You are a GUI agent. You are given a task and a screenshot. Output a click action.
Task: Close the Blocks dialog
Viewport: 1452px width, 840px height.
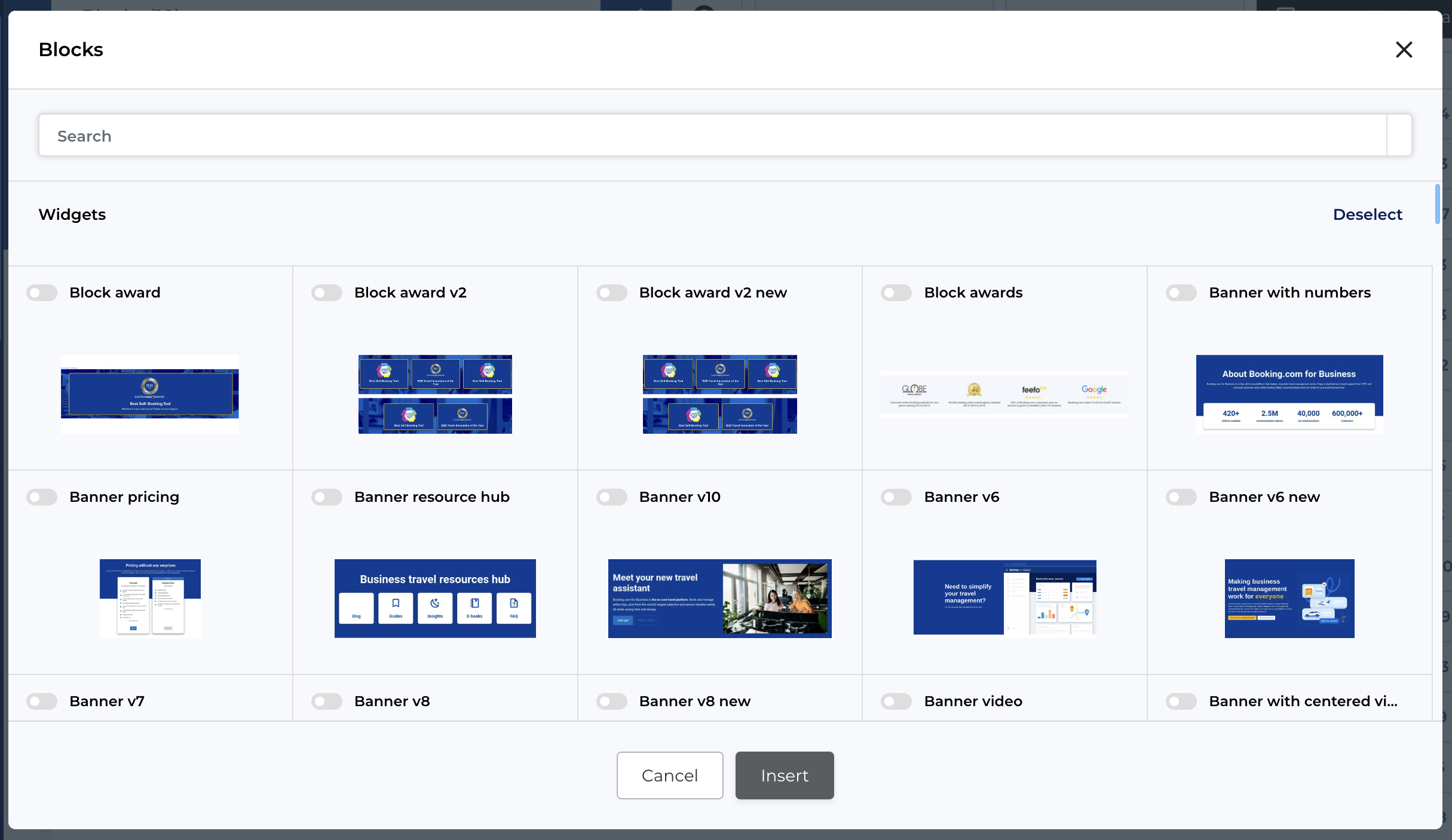coord(1404,50)
